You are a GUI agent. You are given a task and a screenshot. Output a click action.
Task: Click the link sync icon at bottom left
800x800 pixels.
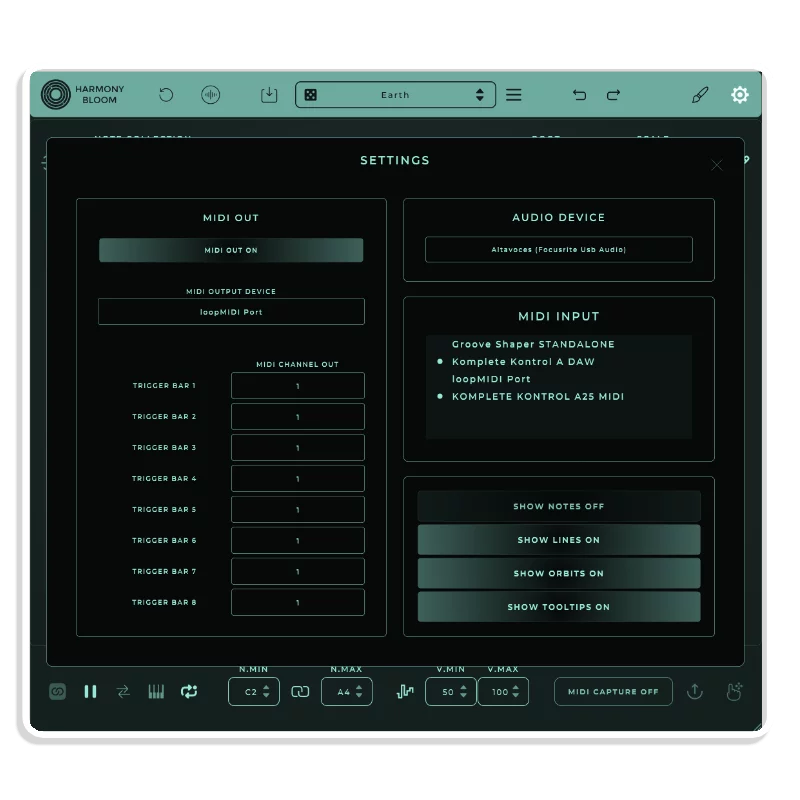point(58,692)
